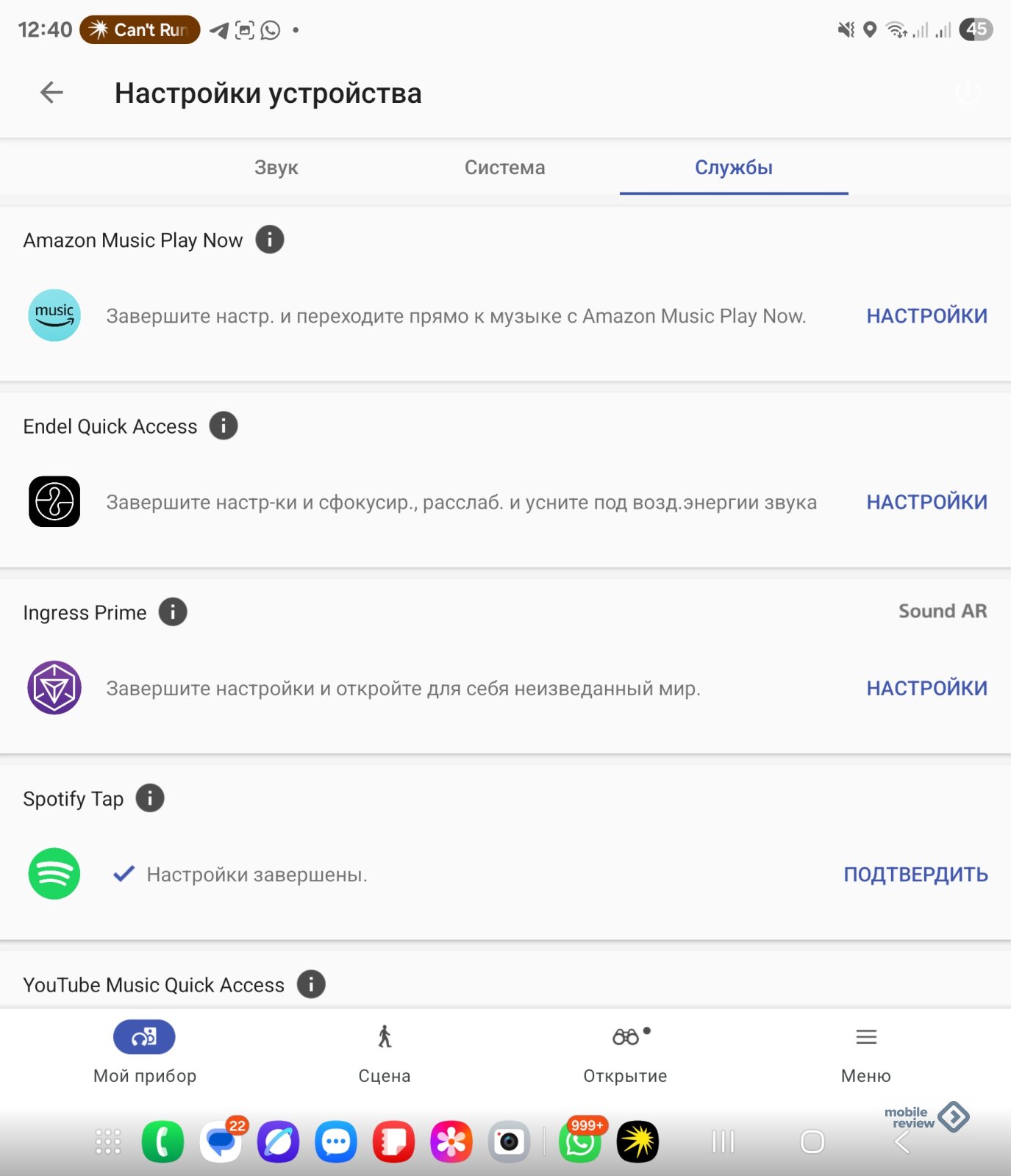Viewport: 1011px width, 1176px height.
Task: Tap the Ingress Prime app icon
Action: click(54, 688)
